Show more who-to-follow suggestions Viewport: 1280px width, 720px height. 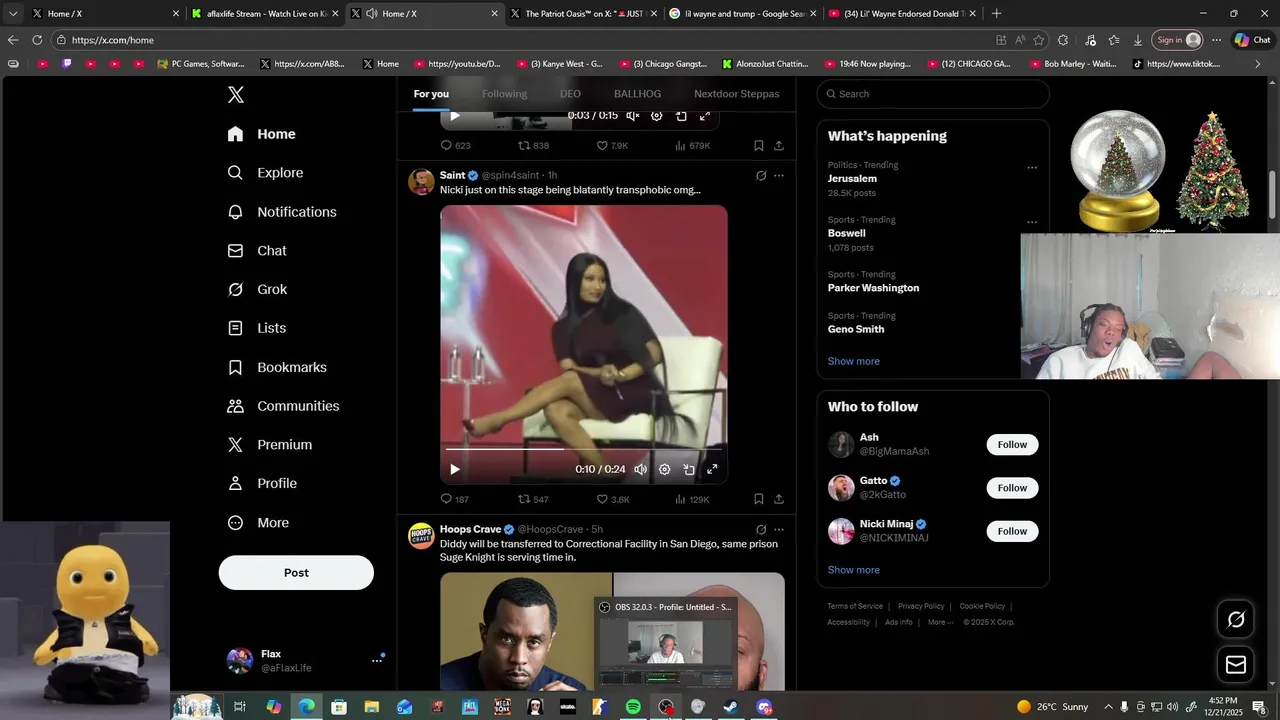tap(854, 570)
